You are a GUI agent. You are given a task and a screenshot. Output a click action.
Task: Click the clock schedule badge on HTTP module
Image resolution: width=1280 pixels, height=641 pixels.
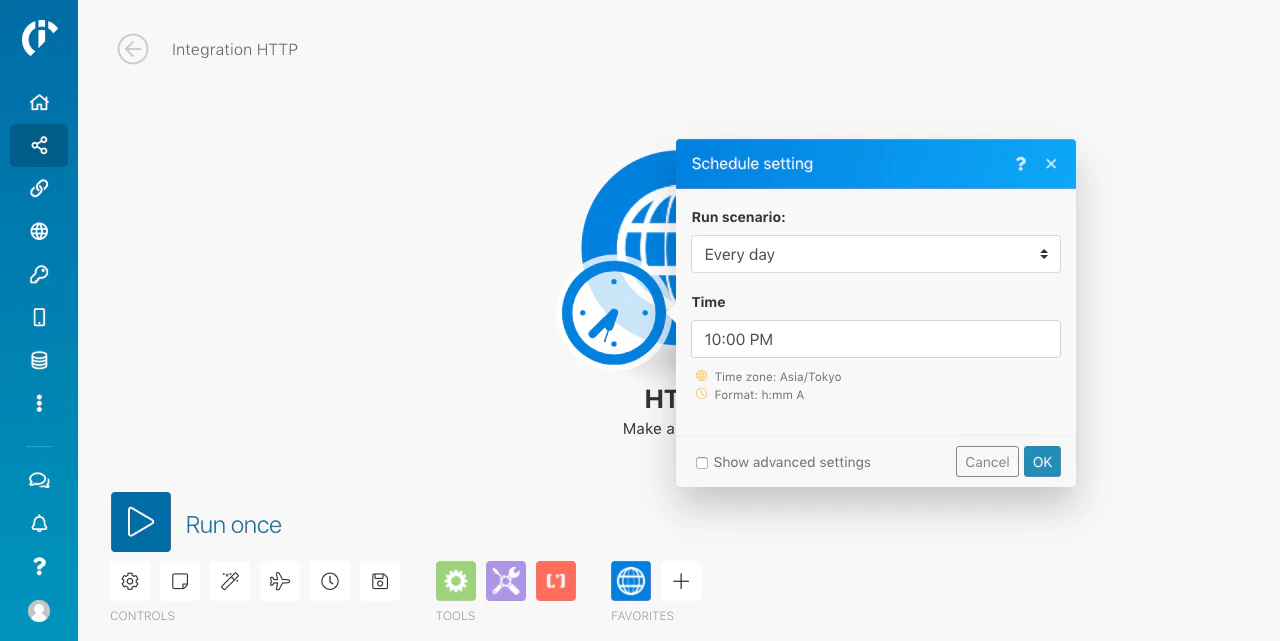click(614, 313)
